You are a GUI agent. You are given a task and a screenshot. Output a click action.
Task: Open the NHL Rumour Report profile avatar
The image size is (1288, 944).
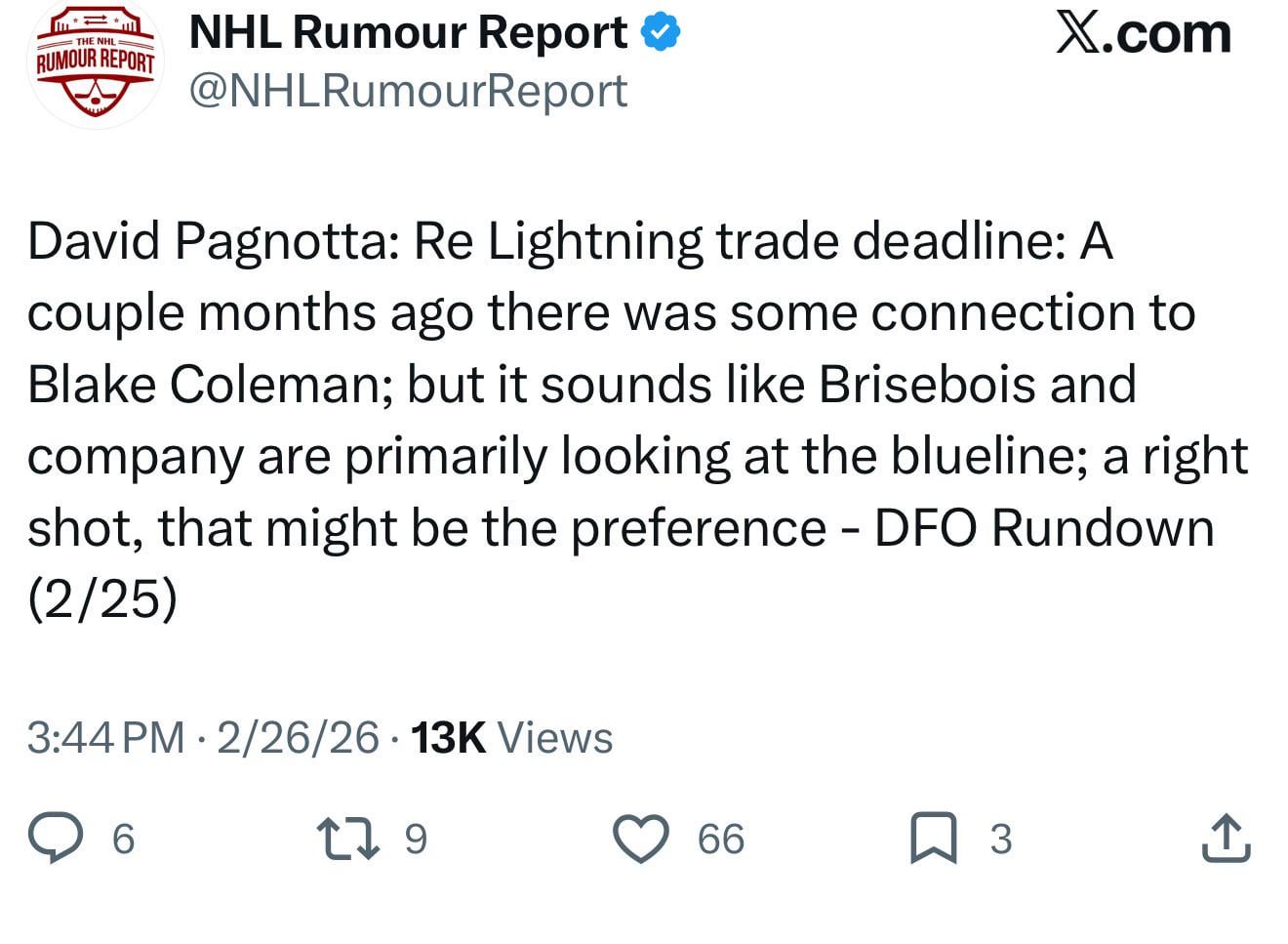click(x=95, y=64)
